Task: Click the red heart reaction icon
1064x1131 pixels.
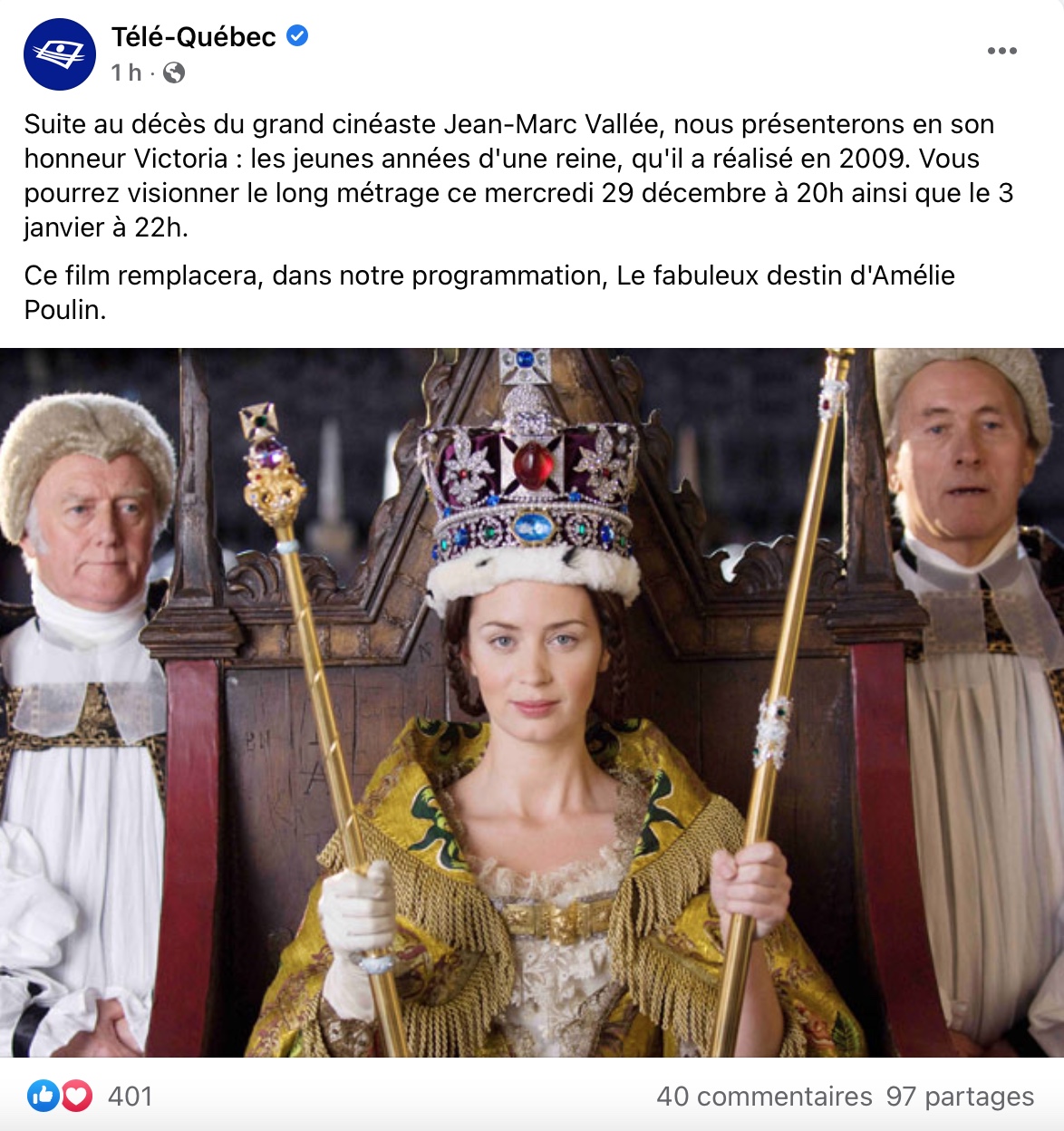Action: pyautogui.click(x=76, y=1097)
